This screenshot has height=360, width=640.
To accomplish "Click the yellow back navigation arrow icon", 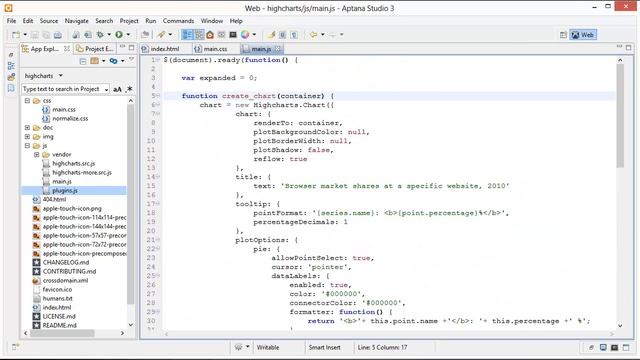I will coord(313,35).
